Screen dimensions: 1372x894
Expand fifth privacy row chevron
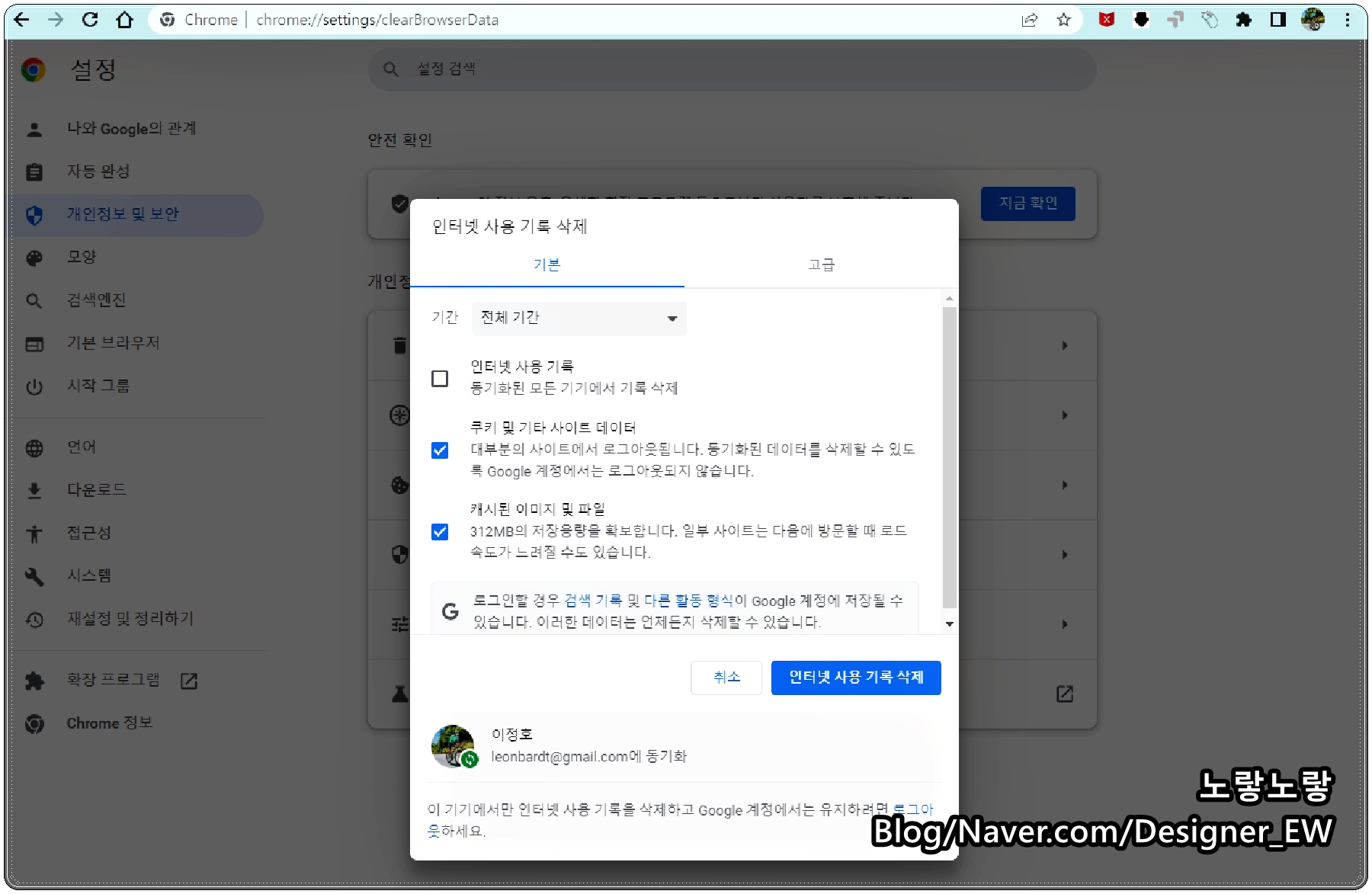click(1065, 625)
